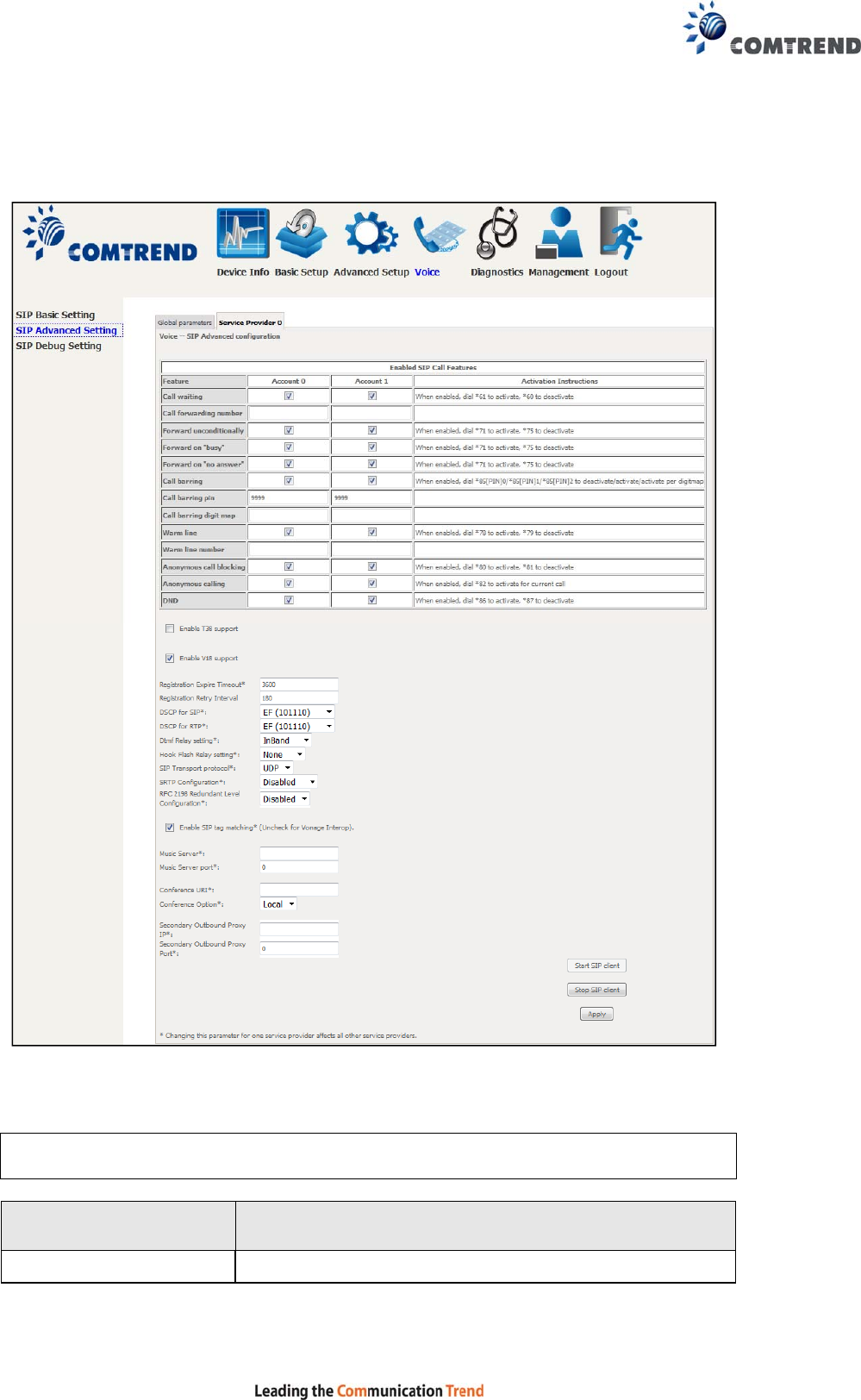The image size is (861, 1400).
Task: Click the Management menu label
Action: [558, 272]
